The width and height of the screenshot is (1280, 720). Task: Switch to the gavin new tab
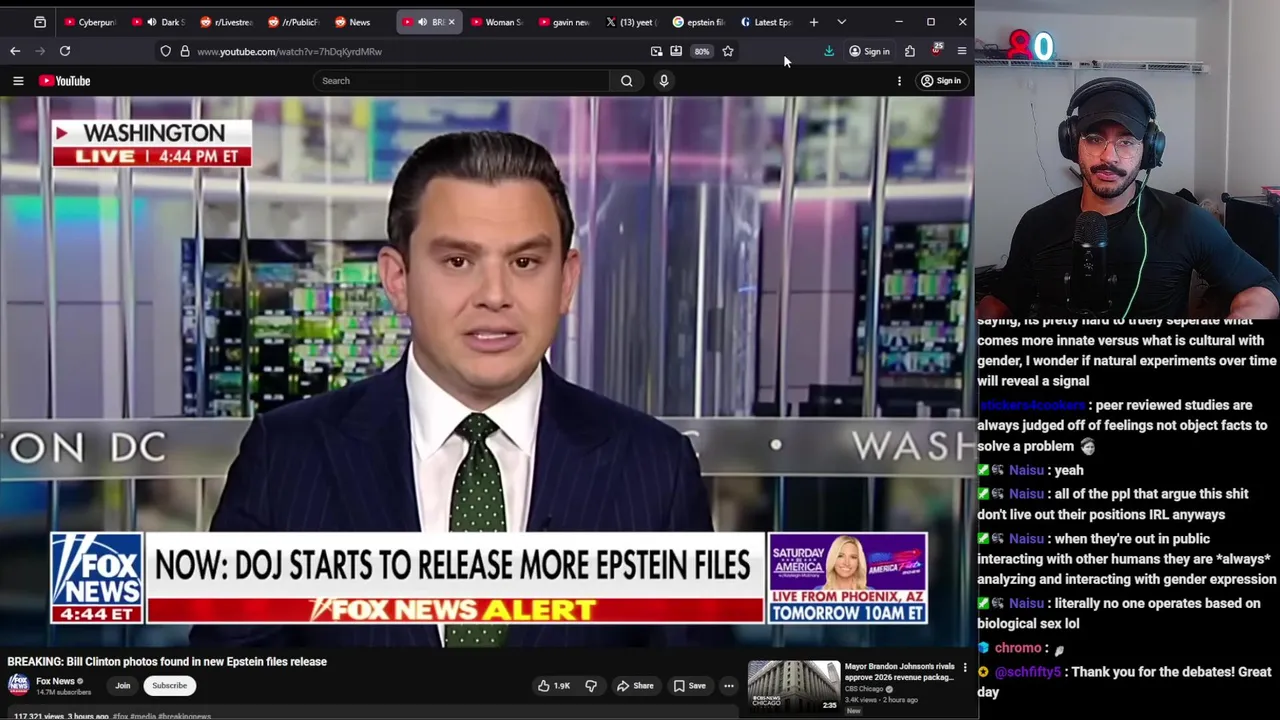565,22
